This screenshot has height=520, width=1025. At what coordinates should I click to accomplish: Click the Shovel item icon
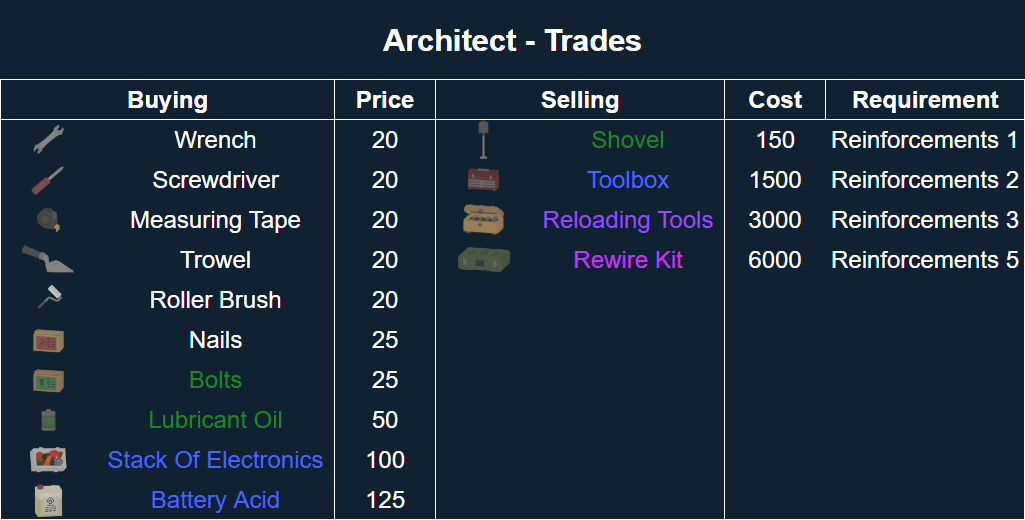tap(484, 140)
